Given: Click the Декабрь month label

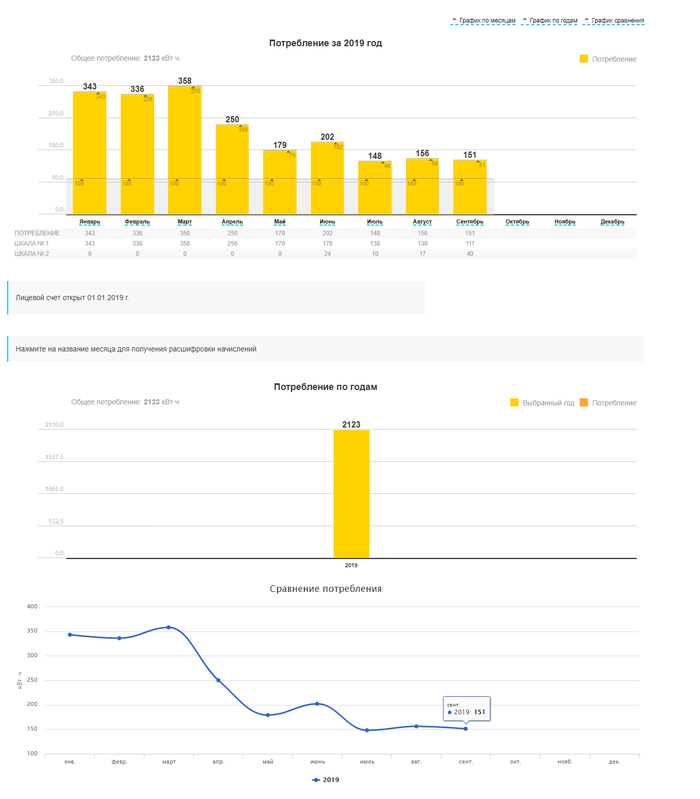Looking at the screenshot, I should (x=612, y=222).
